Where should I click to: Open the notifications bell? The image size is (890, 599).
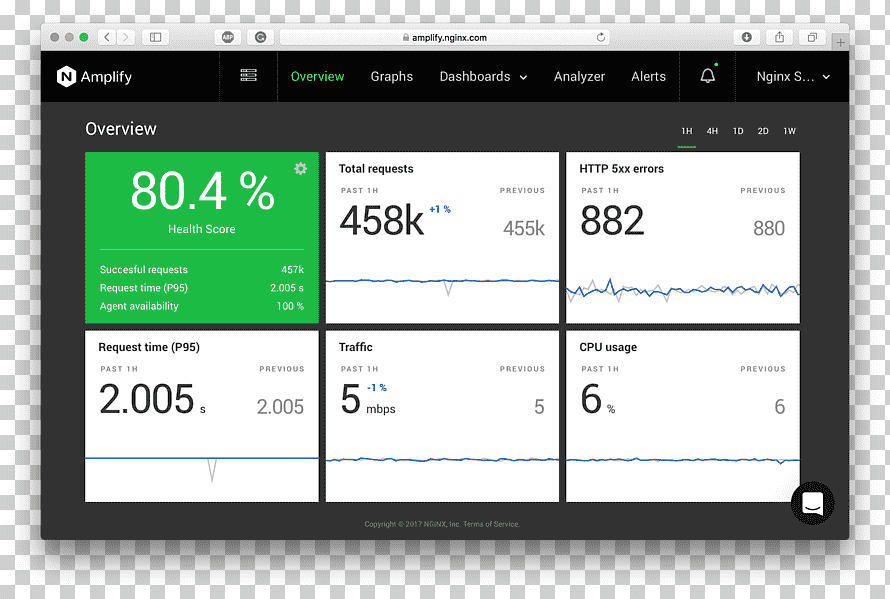pyautogui.click(x=708, y=76)
